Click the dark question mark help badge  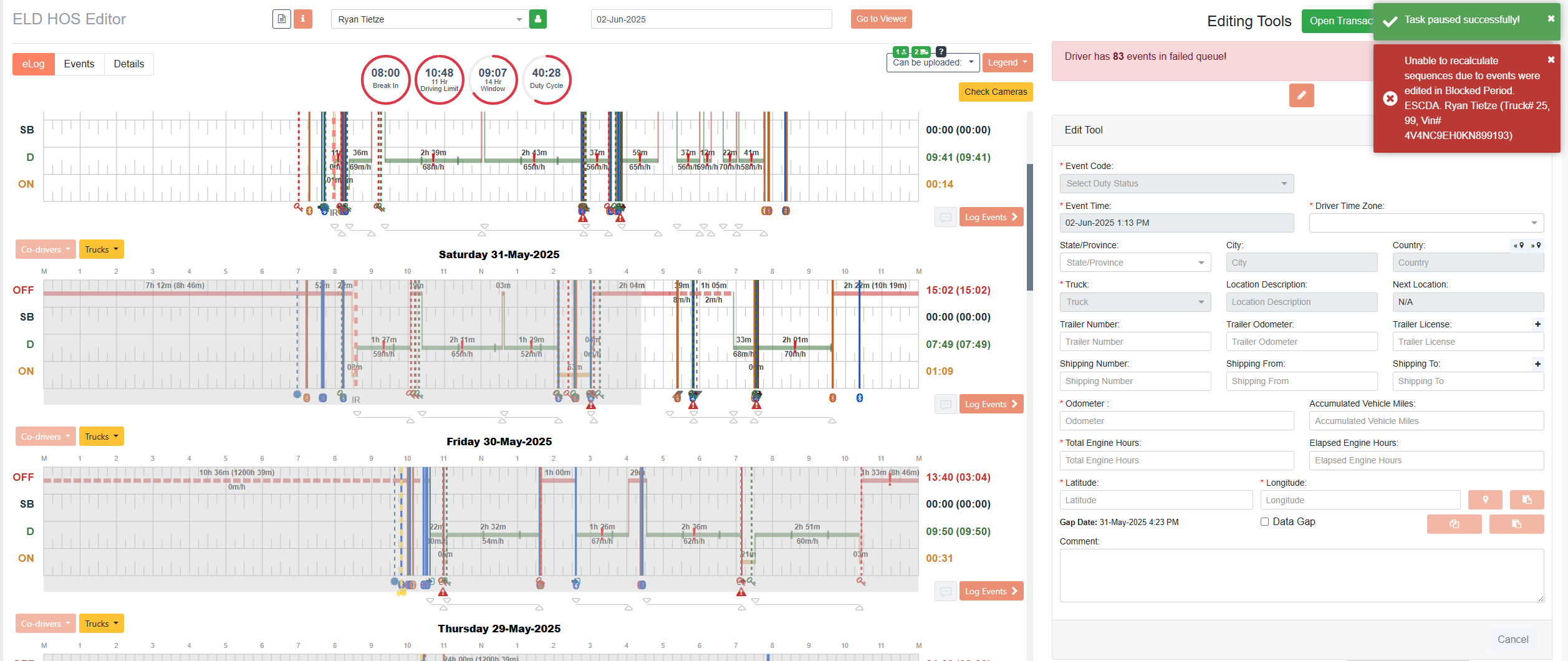pyautogui.click(x=941, y=52)
